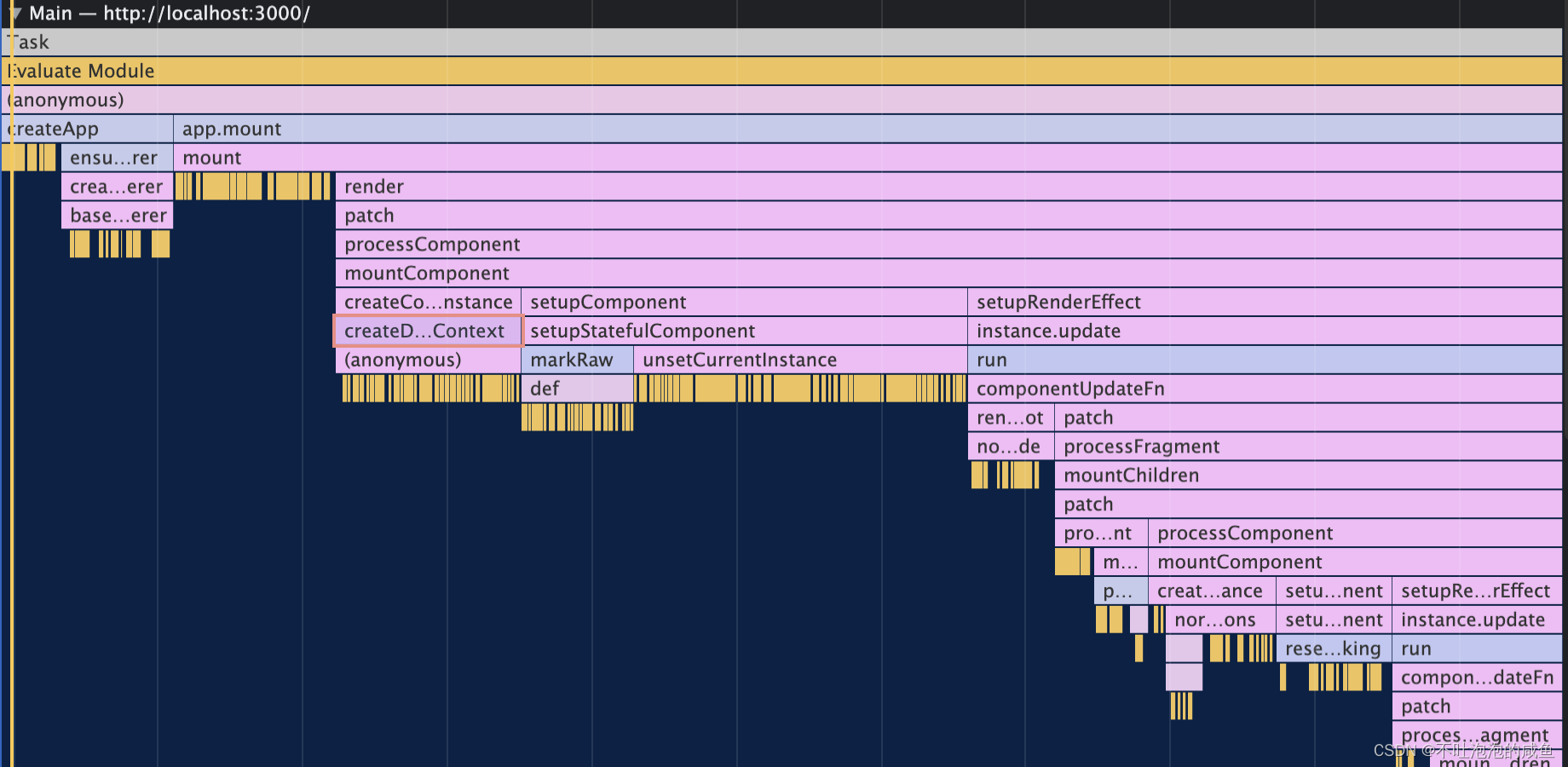Select the nor…ons function bar

1221,621
